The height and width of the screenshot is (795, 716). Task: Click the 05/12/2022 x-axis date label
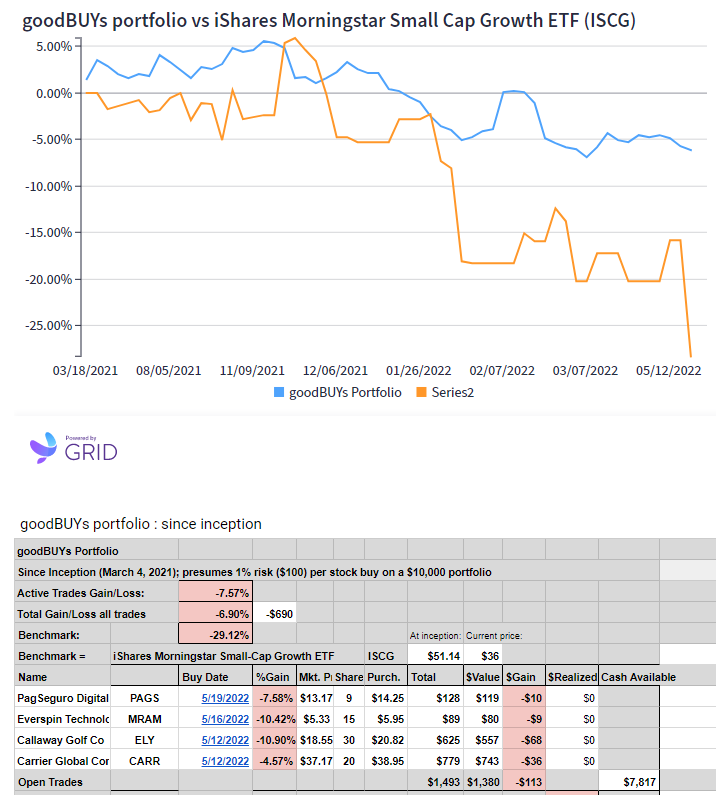(668, 371)
